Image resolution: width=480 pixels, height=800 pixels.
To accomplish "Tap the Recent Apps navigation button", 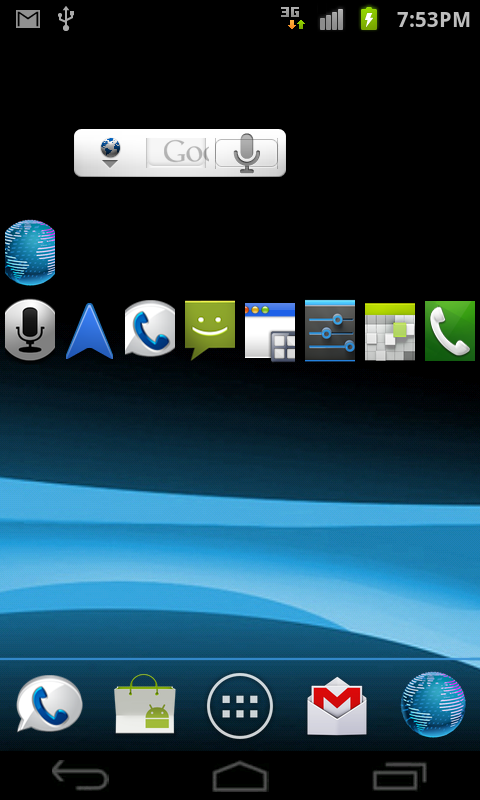I will pos(399,776).
